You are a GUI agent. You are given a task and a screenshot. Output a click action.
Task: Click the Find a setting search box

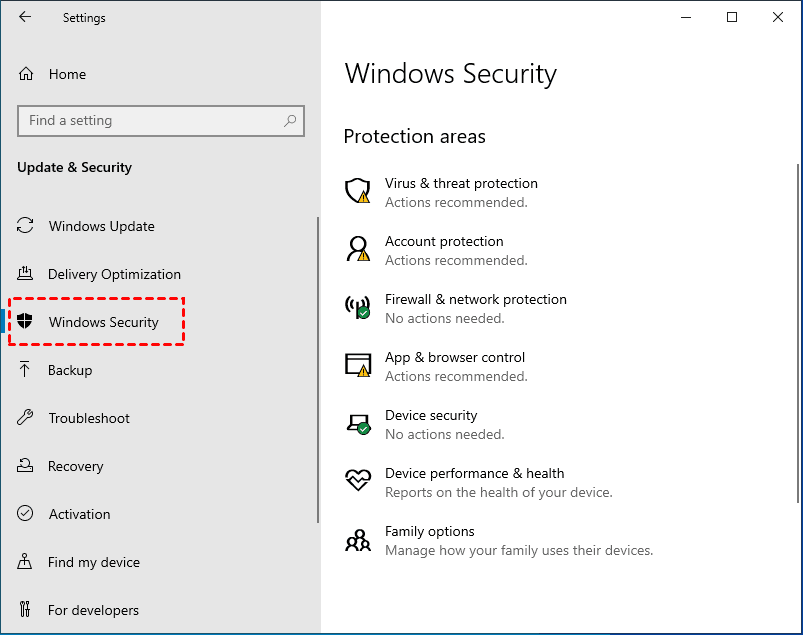coord(150,121)
